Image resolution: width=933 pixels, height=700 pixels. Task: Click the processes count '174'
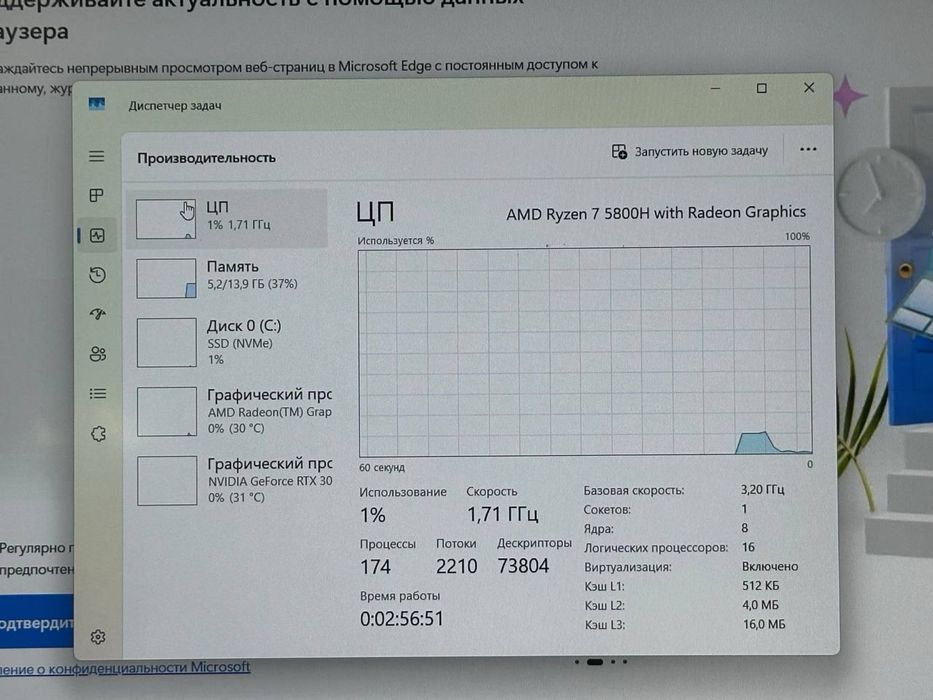click(x=375, y=567)
